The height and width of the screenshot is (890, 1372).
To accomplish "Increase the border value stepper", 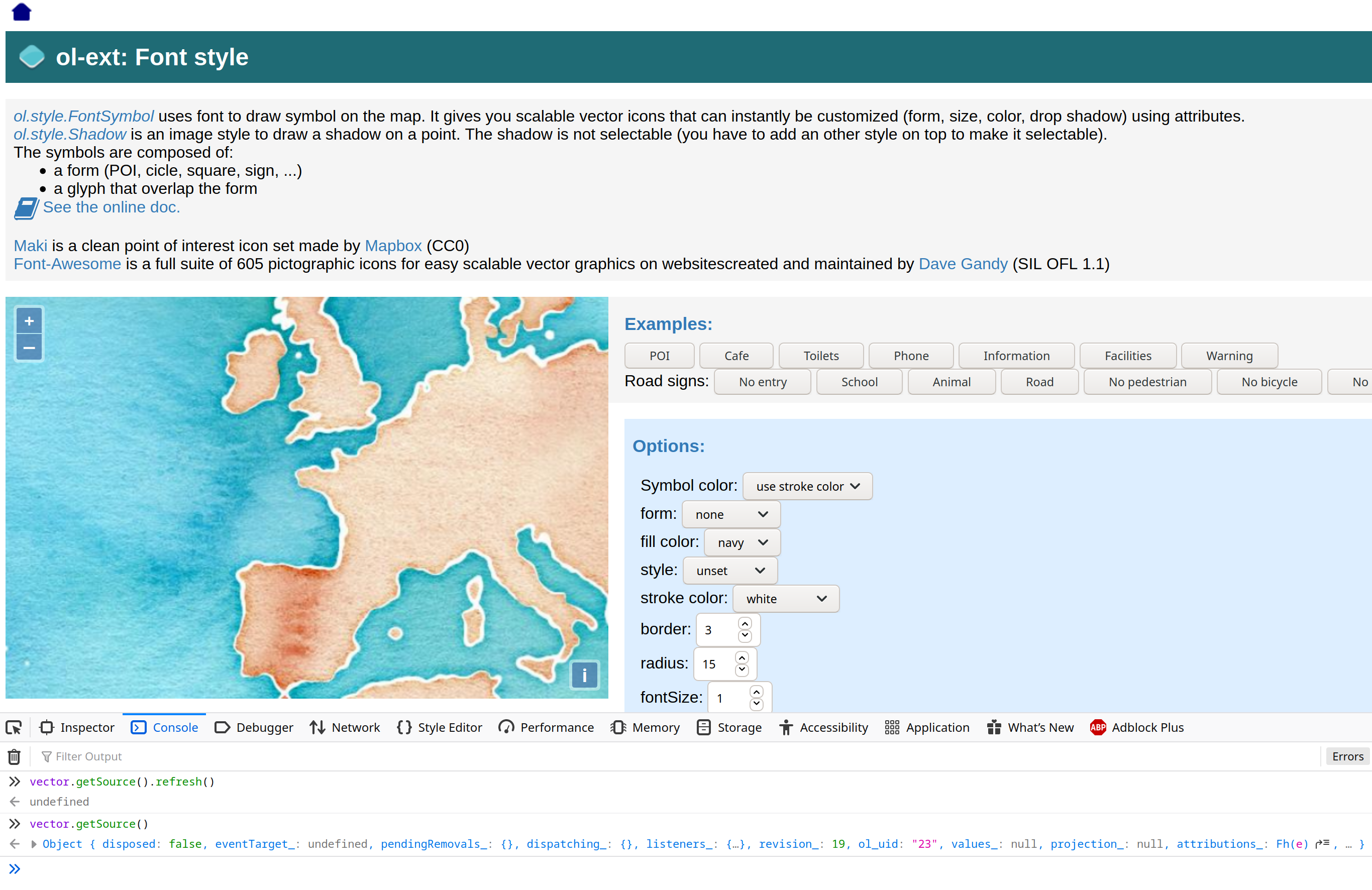I will [745, 624].
